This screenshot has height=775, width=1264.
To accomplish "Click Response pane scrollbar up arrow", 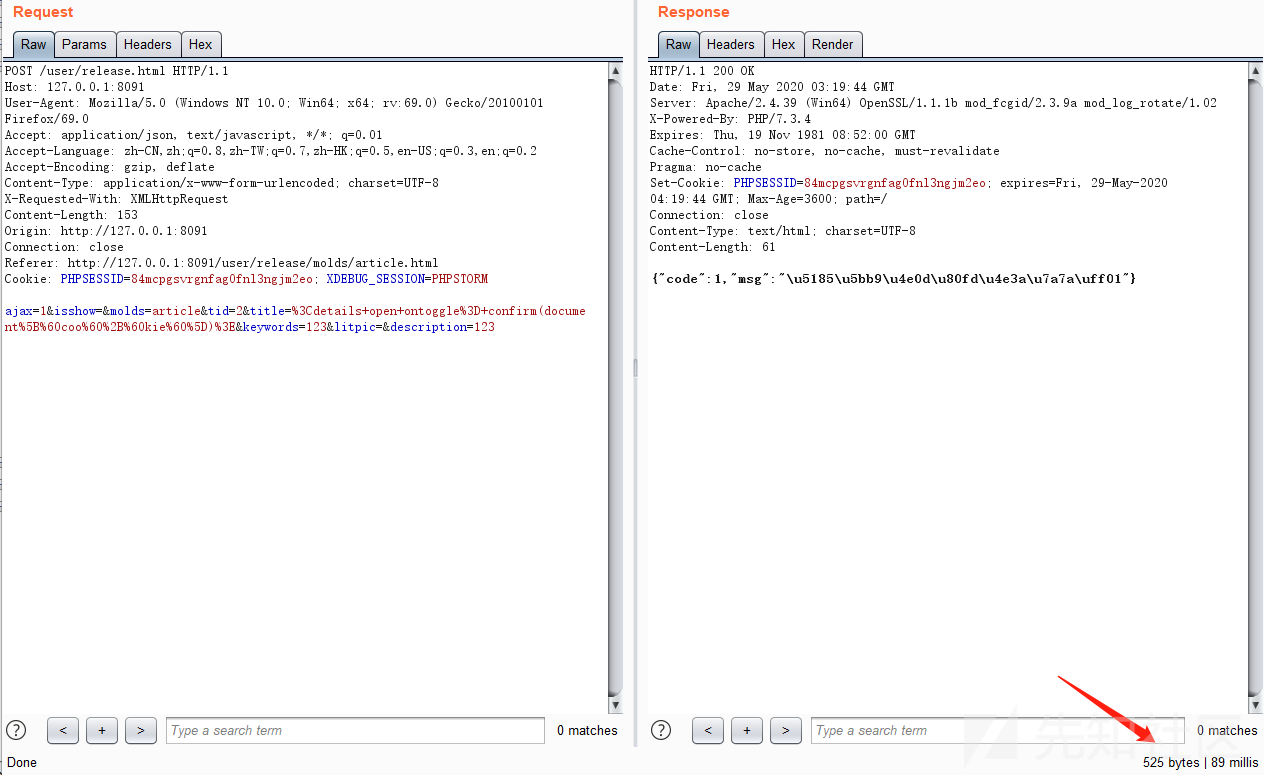I will (x=1255, y=71).
